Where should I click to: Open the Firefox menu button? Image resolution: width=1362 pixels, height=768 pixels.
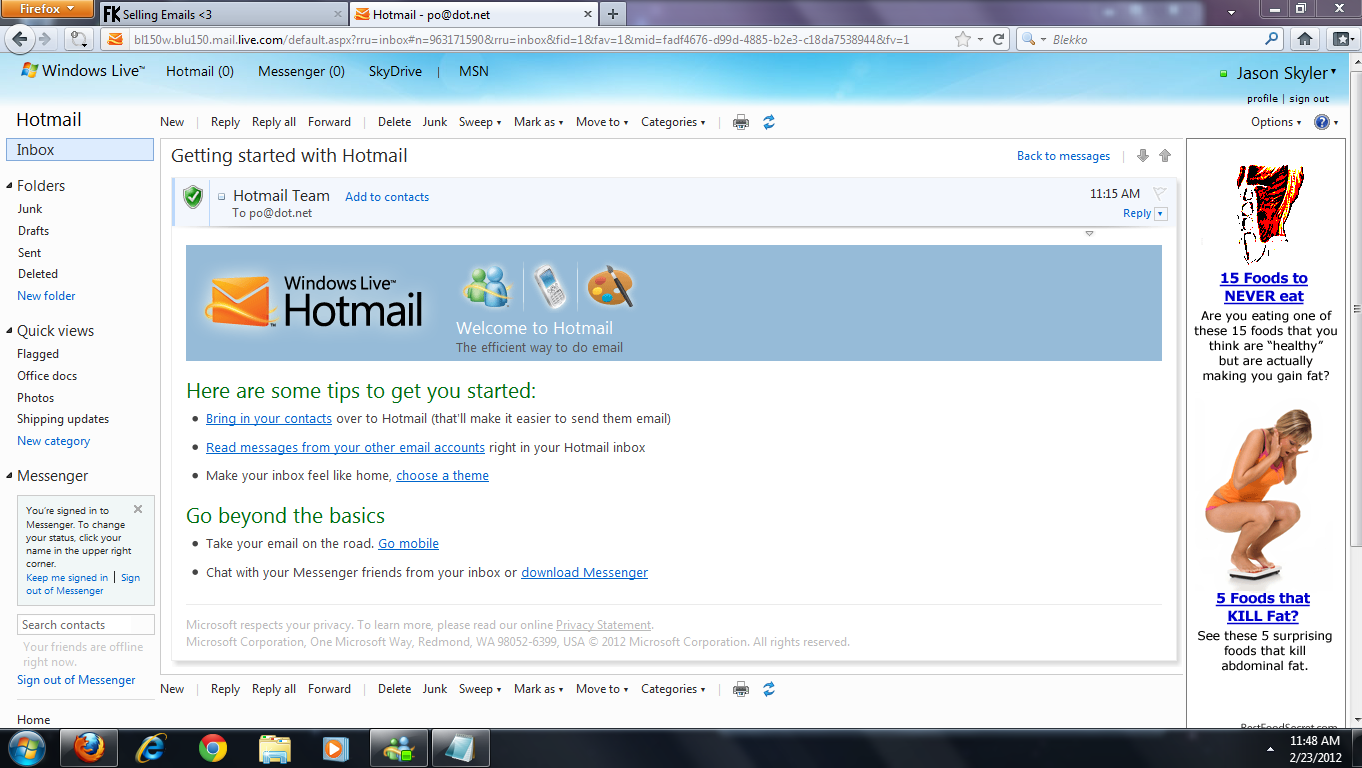coord(47,9)
